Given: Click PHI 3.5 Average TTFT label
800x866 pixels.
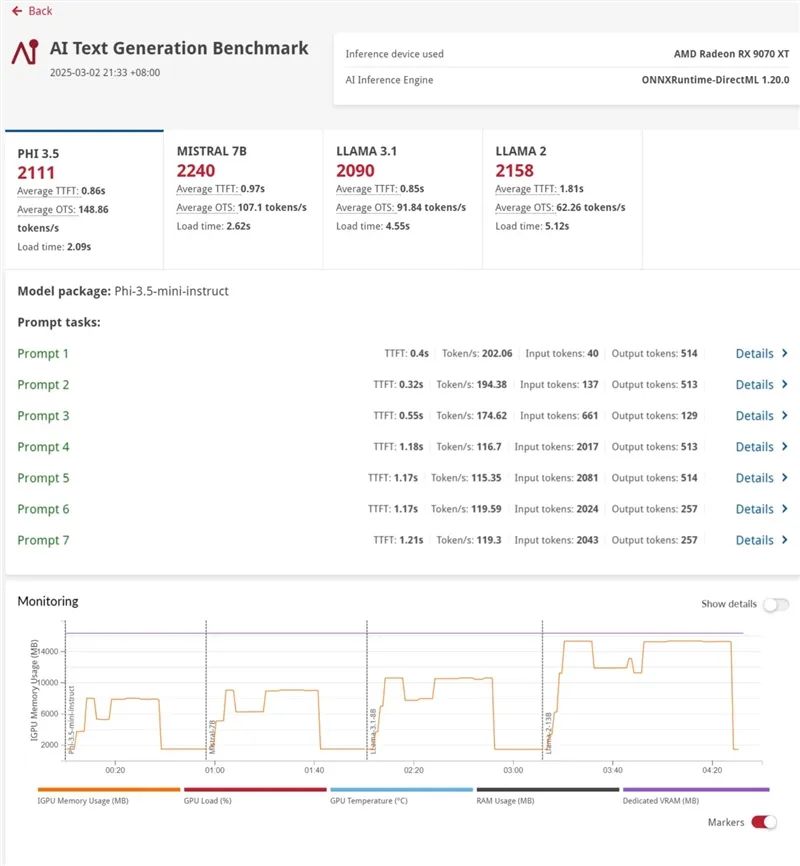Looking at the screenshot, I should click(48, 191).
